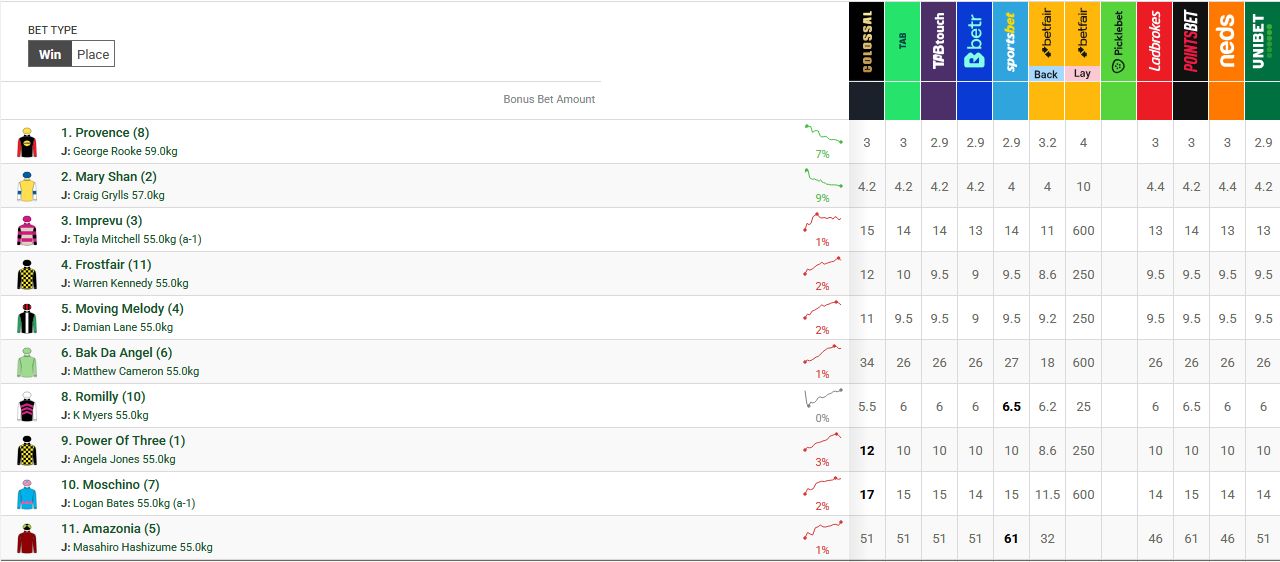The height and width of the screenshot is (562, 1280).
Task: Click Amazonia's dark red jockey silk icon
Action: tap(27, 538)
